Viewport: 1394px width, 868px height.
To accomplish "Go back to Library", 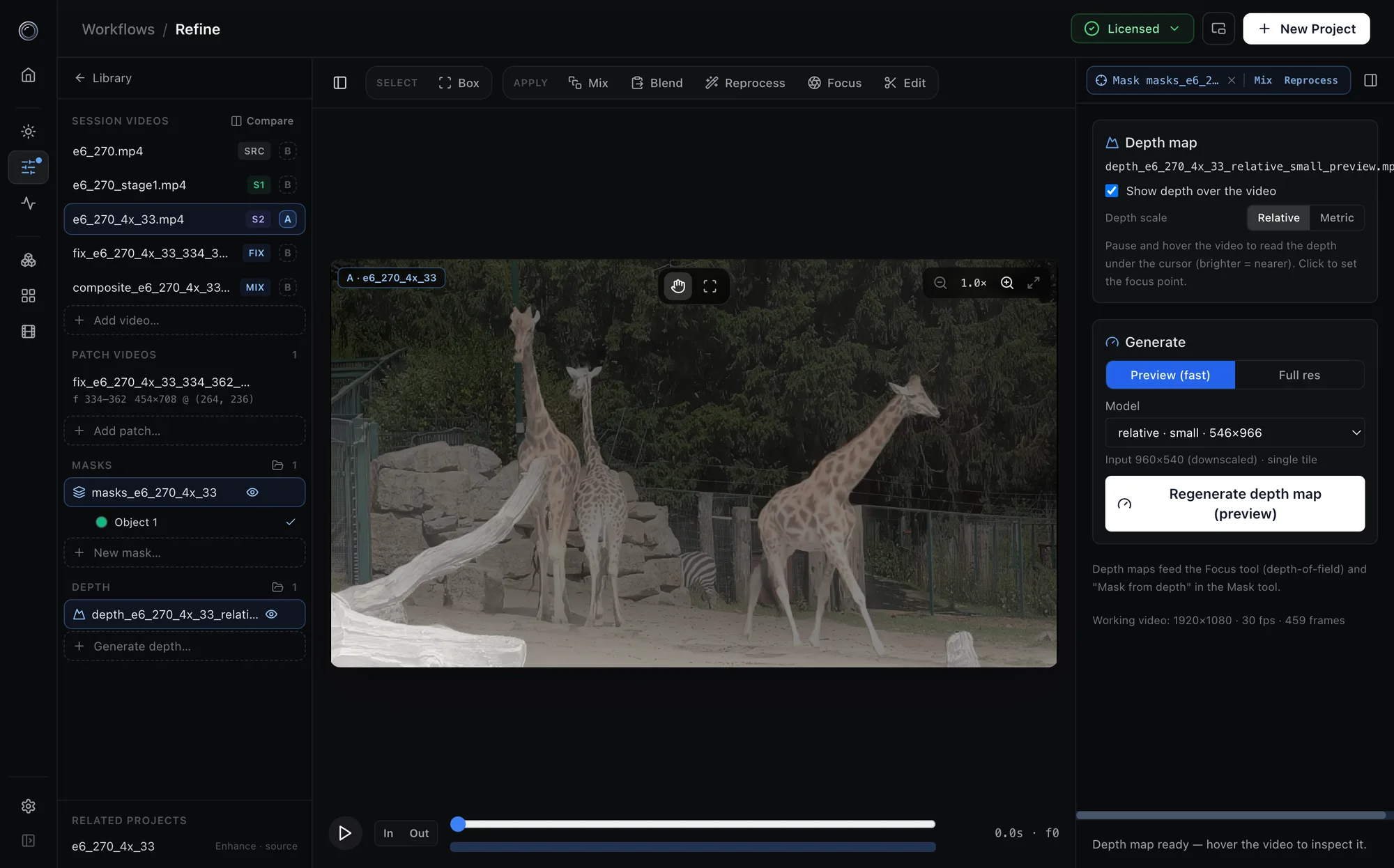I will click(102, 78).
